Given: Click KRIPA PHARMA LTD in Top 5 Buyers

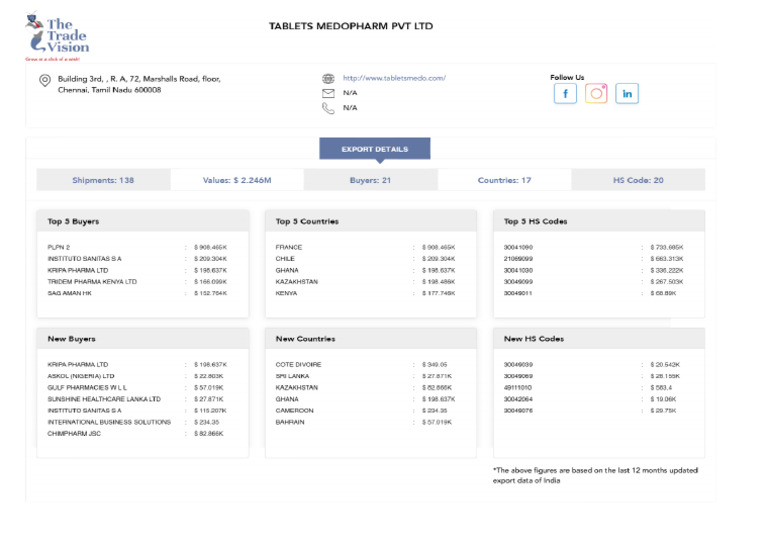Looking at the screenshot, I should click(x=78, y=270).
